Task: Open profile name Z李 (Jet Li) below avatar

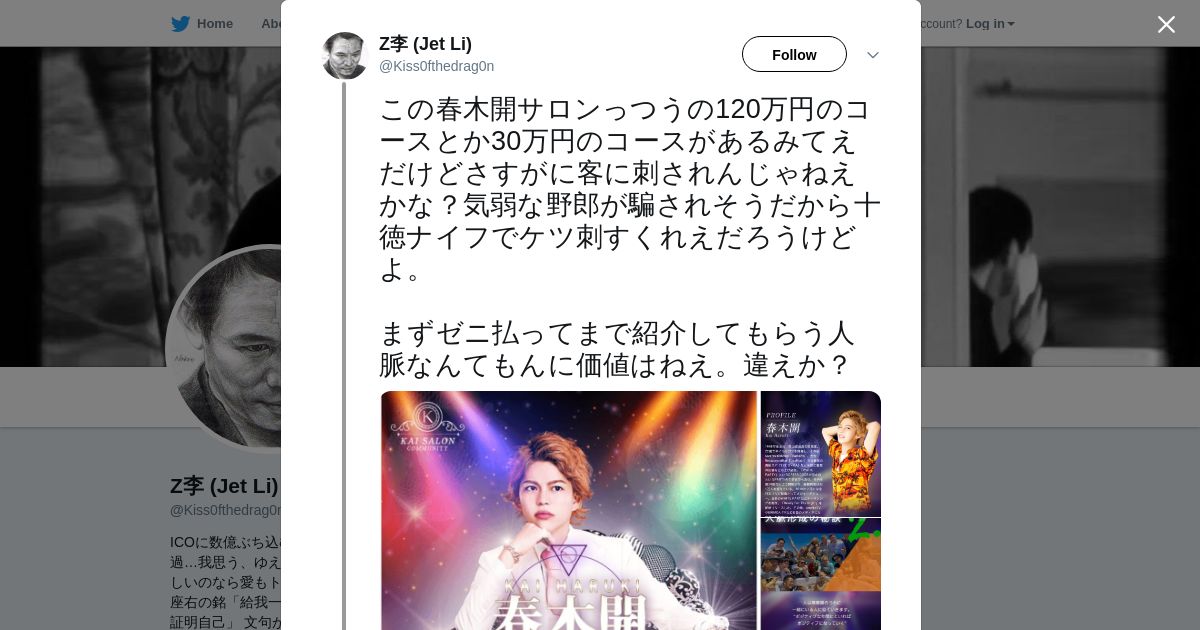Action: 224,486
